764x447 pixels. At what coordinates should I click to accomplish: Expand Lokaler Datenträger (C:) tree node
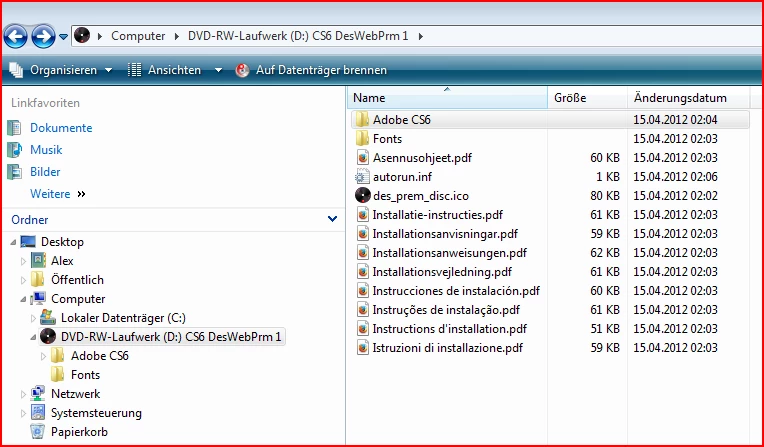point(33,318)
